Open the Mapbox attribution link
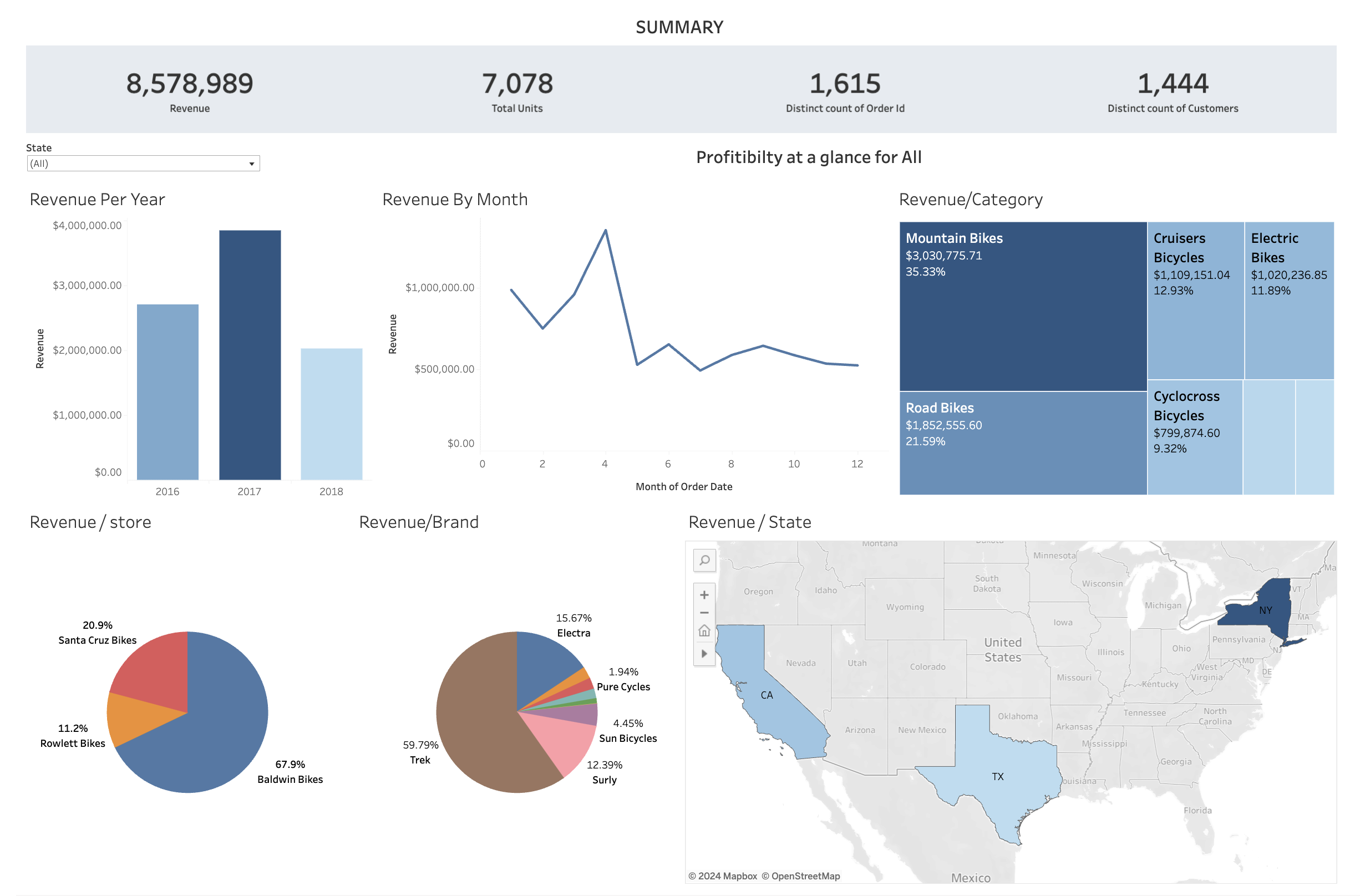 tap(723, 876)
